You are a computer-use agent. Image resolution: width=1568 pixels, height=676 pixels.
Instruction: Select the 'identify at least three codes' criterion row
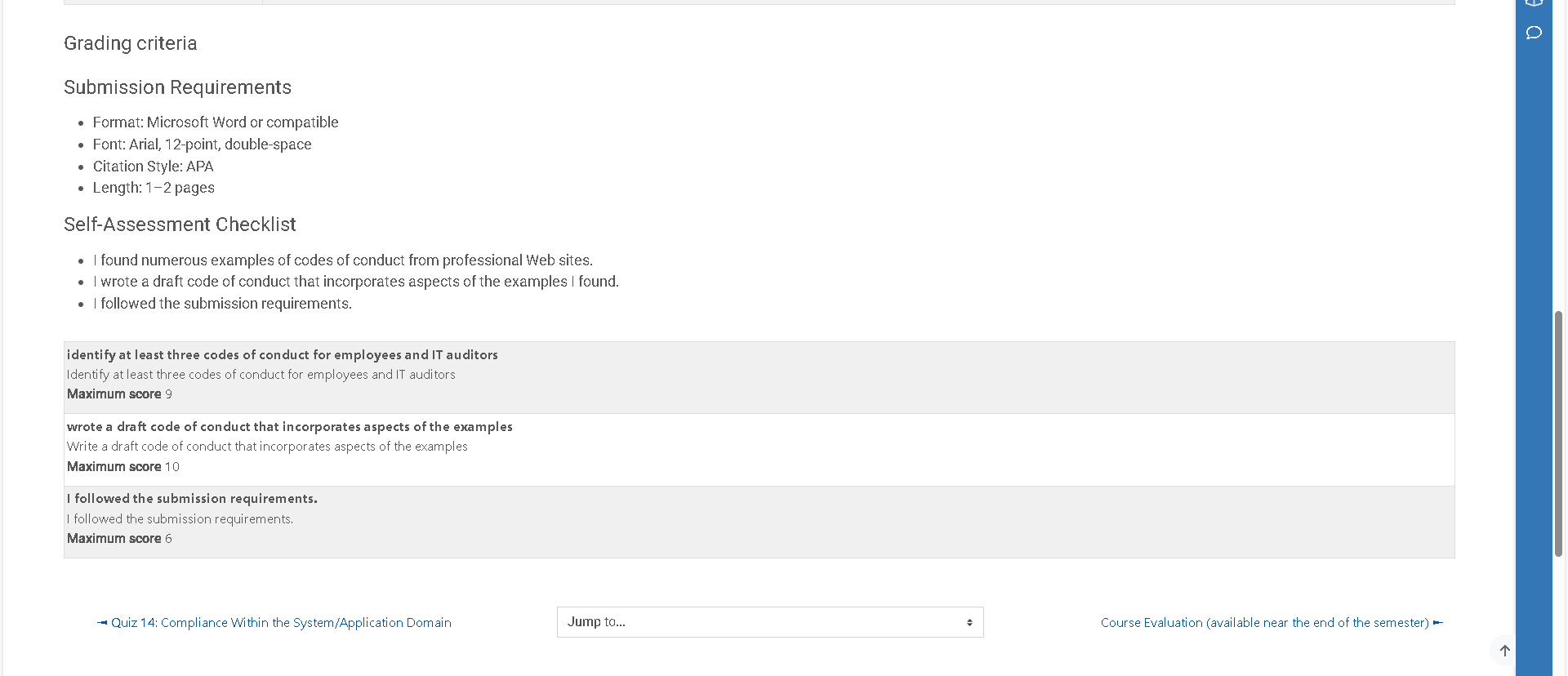tap(759, 377)
